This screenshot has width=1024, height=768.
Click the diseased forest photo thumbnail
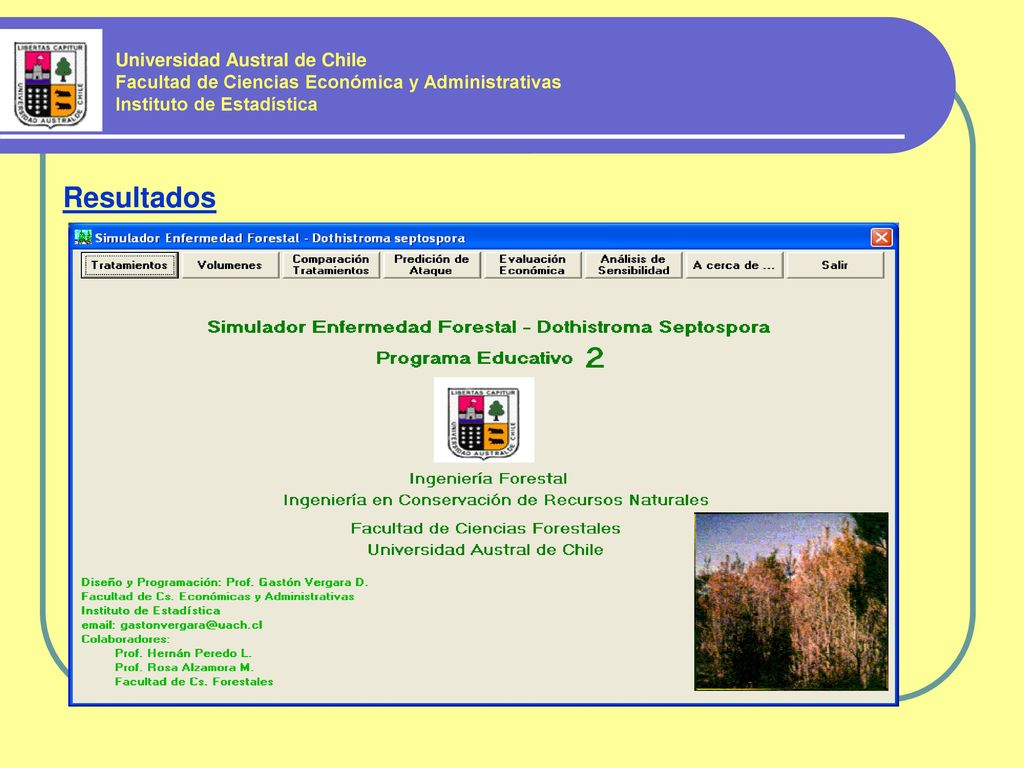(x=791, y=601)
